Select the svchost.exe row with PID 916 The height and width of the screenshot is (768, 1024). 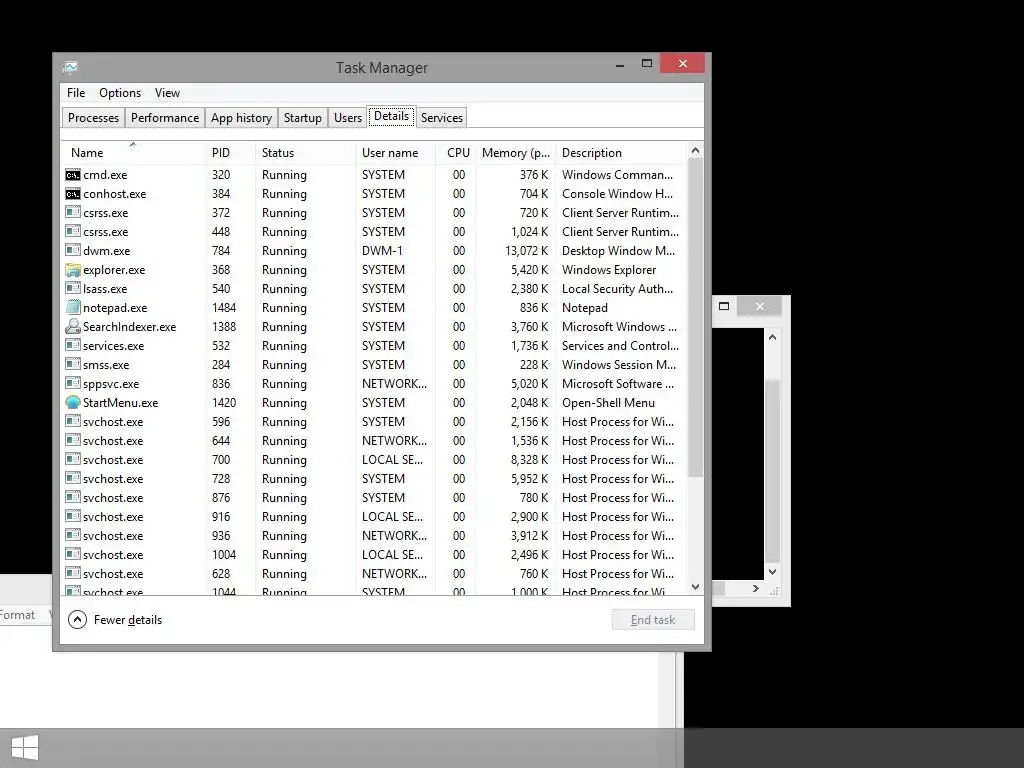point(374,517)
